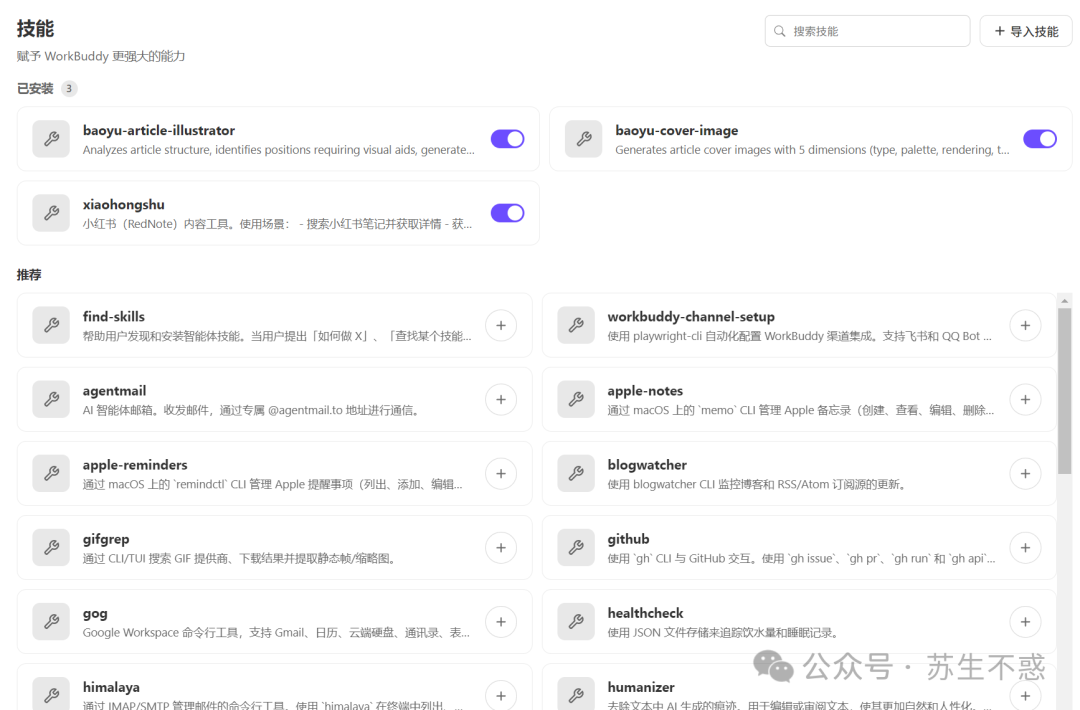This screenshot has width=1080, height=710.
Task: Click the 推荐 section heading
Action: 29,275
